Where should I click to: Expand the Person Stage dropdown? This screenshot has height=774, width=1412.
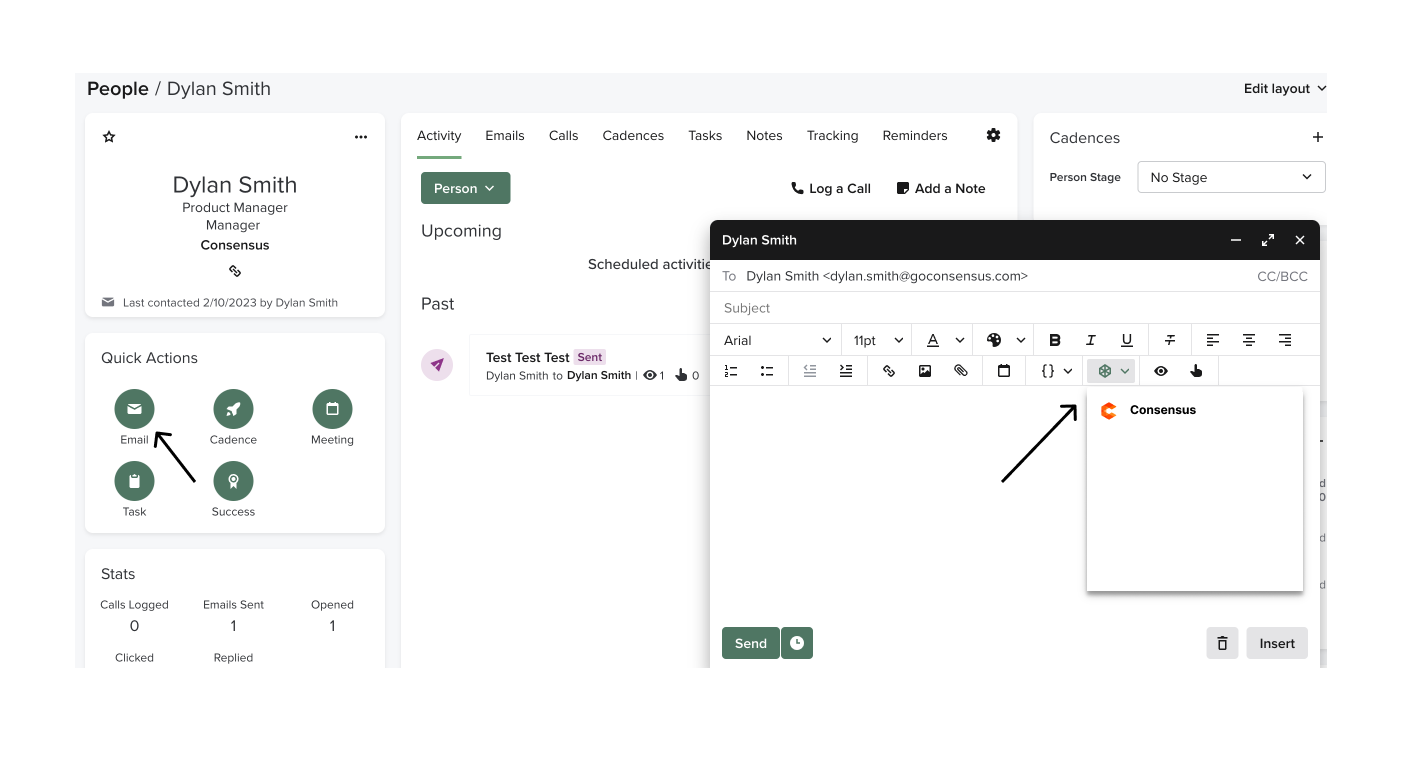(x=1231, y=177)
